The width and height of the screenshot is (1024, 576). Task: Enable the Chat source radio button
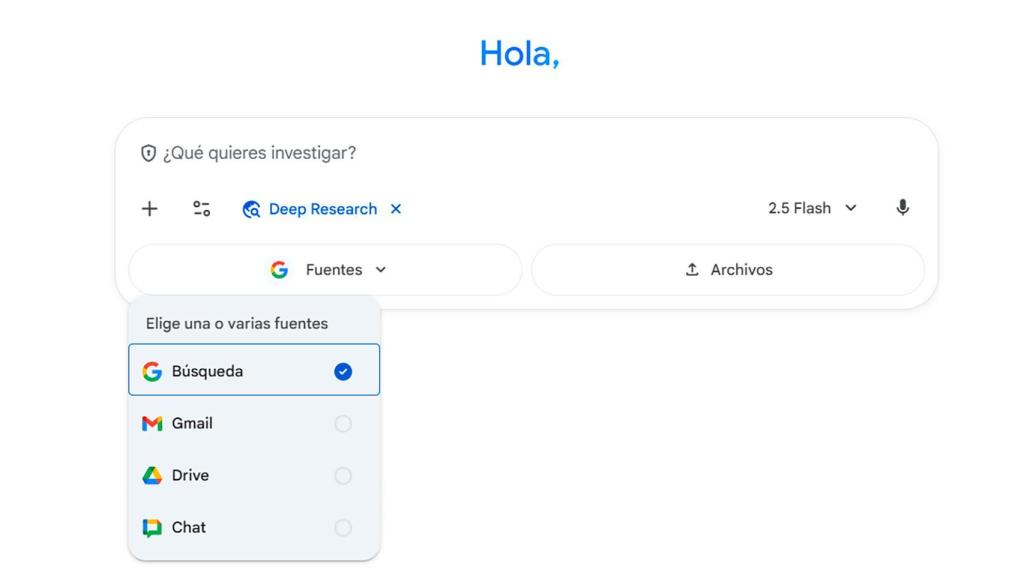pos(343,528)
